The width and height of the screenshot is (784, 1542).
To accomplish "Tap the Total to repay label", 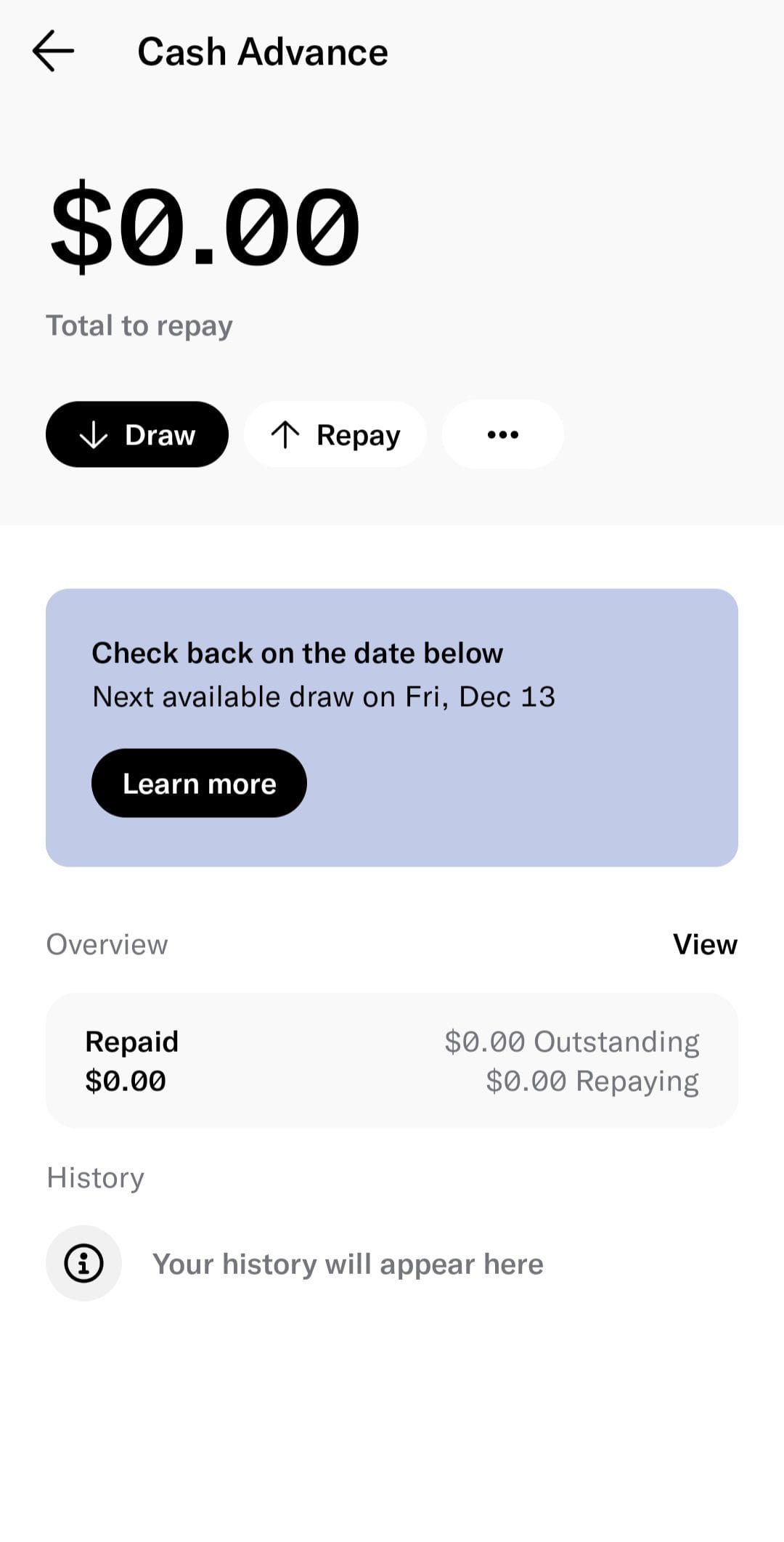I will point(139,326).
